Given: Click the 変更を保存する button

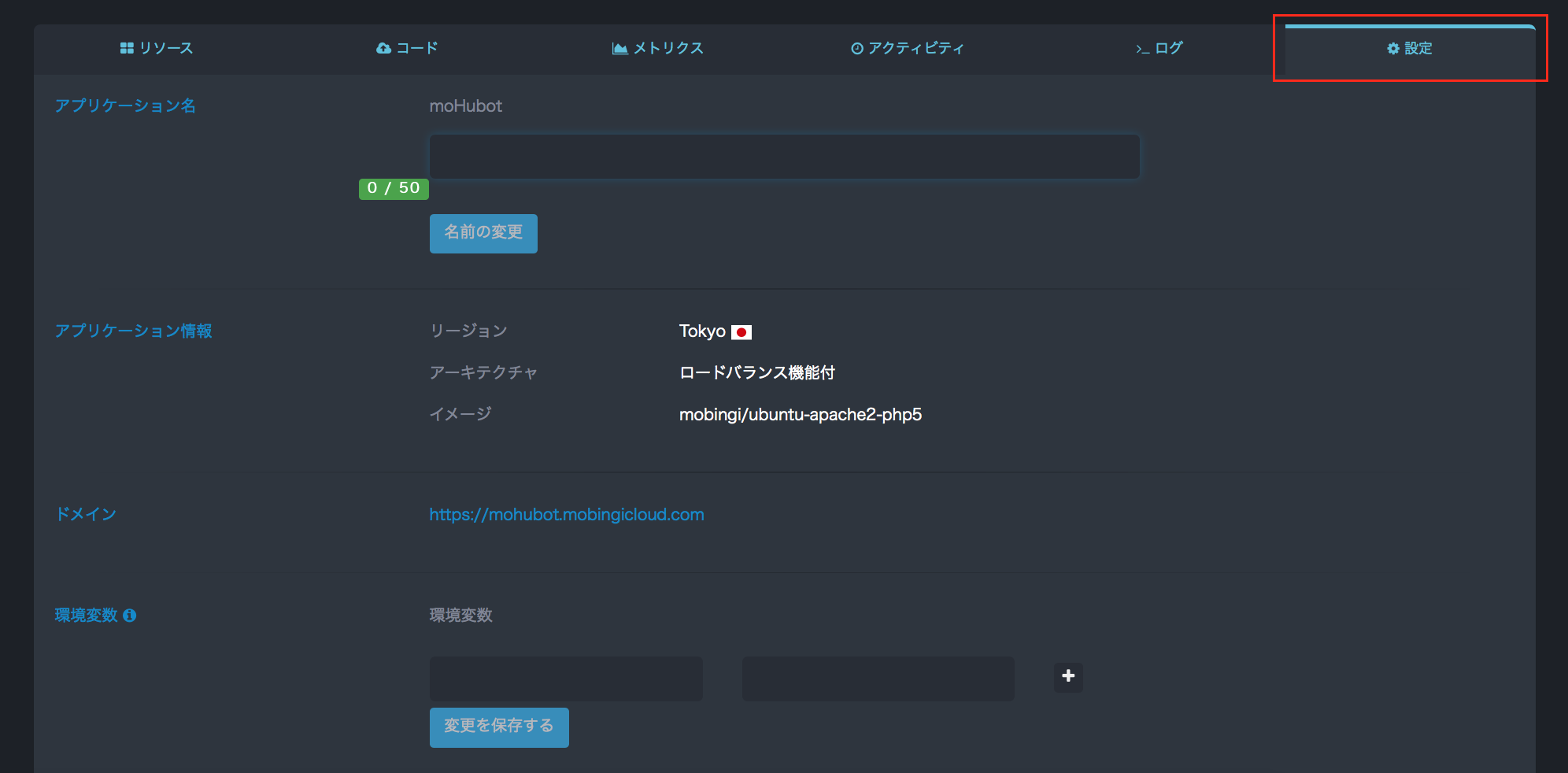Looking at the screenshot, I should tap(498, 727).
